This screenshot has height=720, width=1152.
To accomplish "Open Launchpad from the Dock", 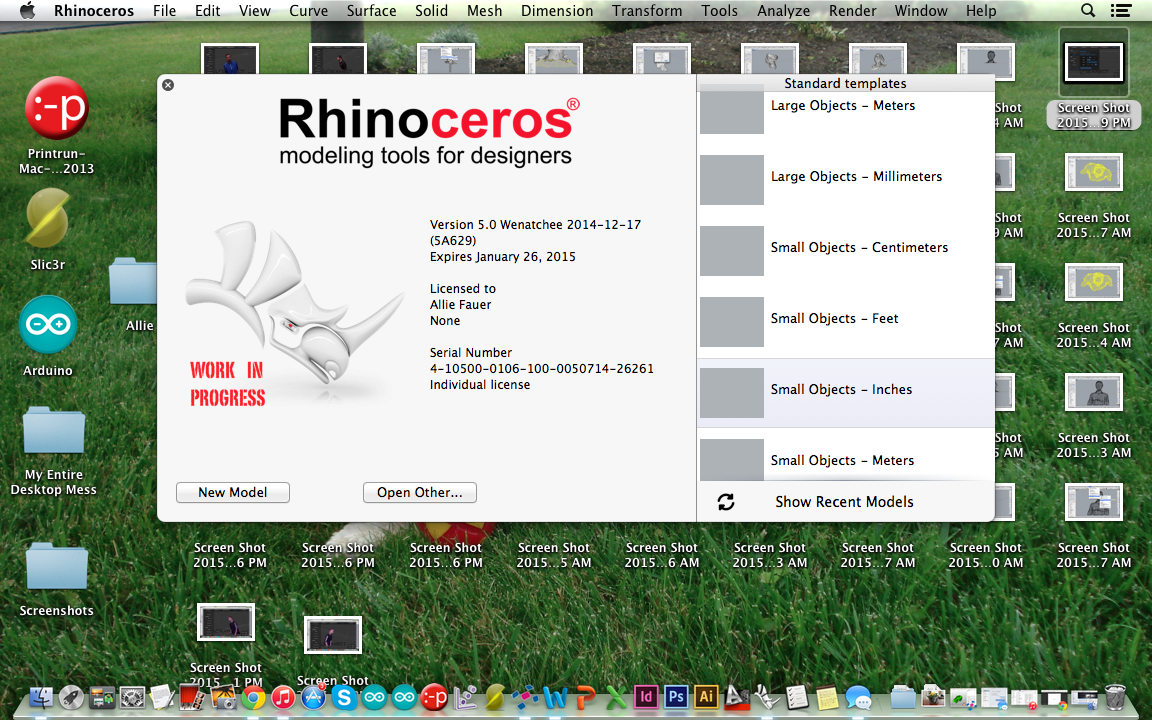I will (x=71, y=698).
